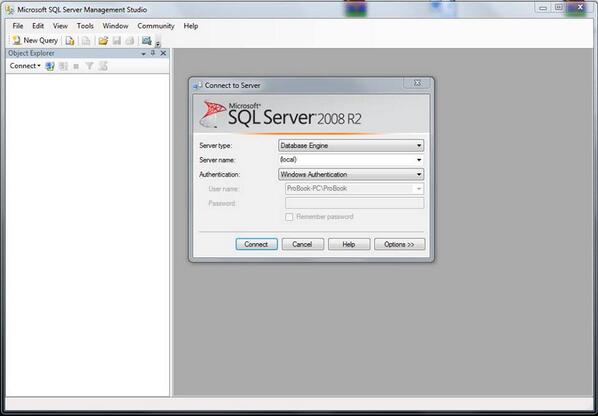Open the Help menu
Viewport: 598px width, 416px height.
coord(191,26)
